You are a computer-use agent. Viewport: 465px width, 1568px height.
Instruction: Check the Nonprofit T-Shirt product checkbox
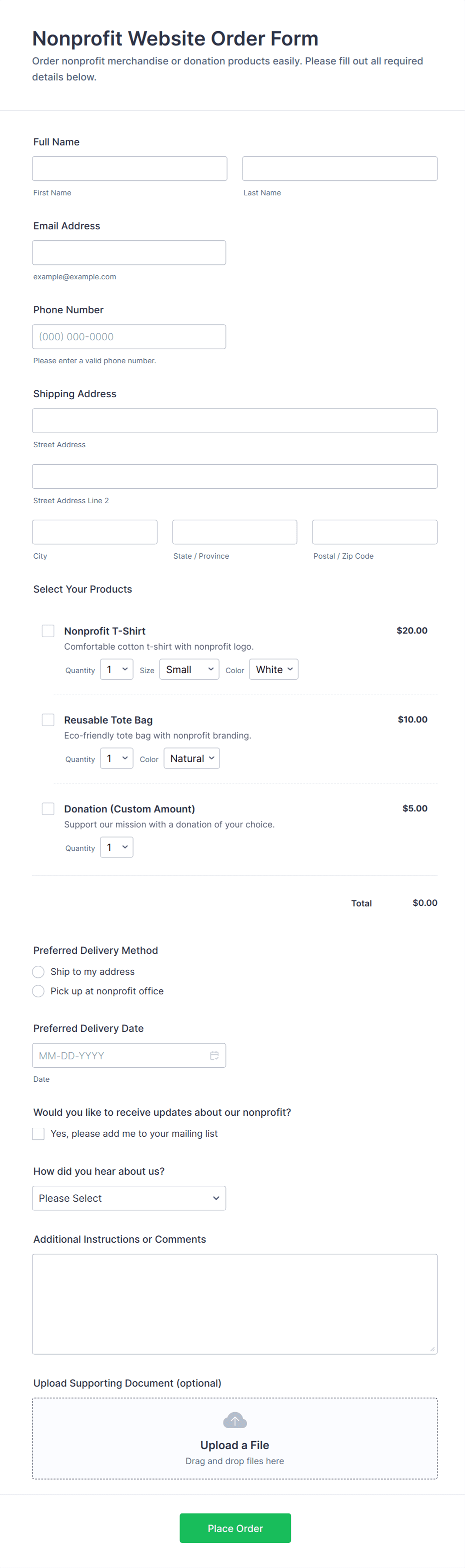click(48, 631)
